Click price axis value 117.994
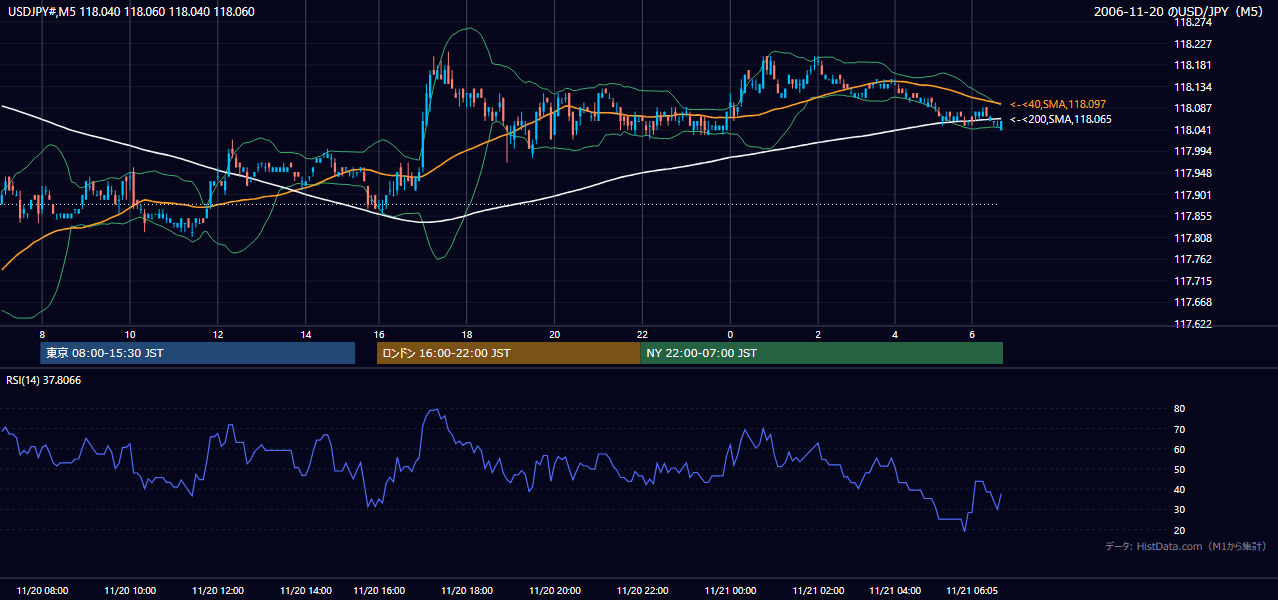 (1192, 152)
